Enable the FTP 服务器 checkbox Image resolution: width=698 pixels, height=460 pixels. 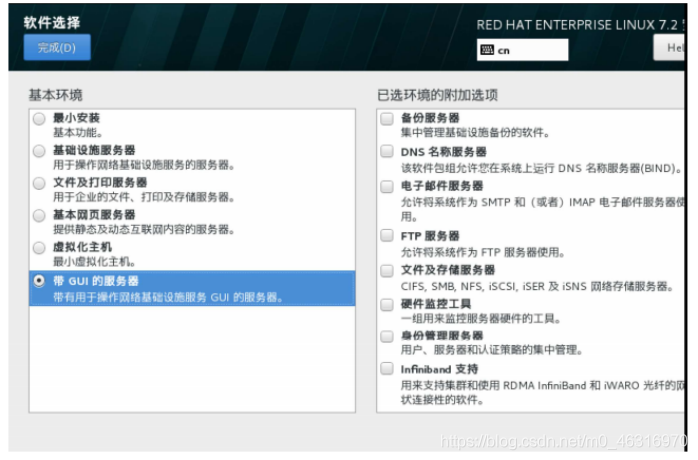coord(387,236)
